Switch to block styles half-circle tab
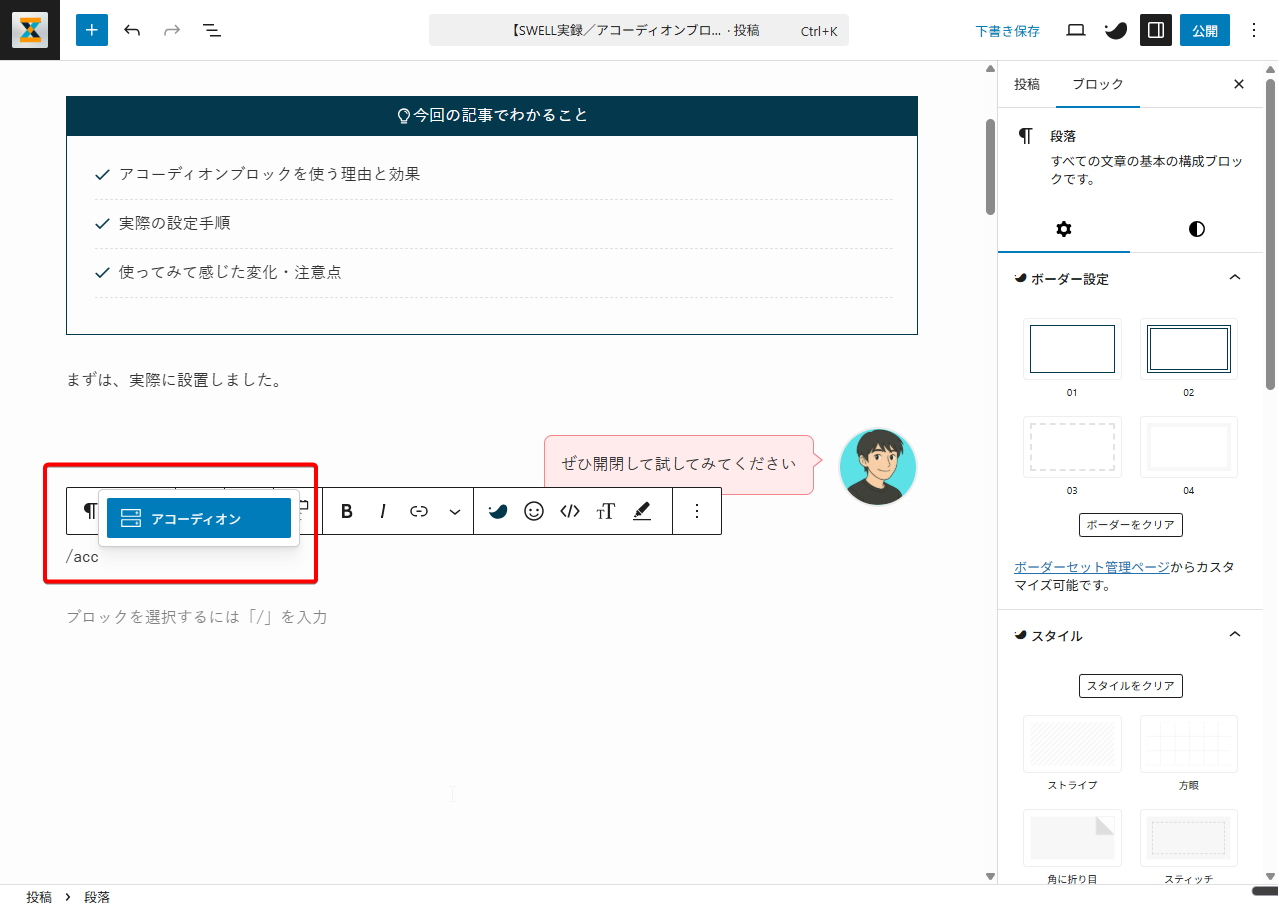Viewport: 1278px width, 909px height. (1196, 229)
